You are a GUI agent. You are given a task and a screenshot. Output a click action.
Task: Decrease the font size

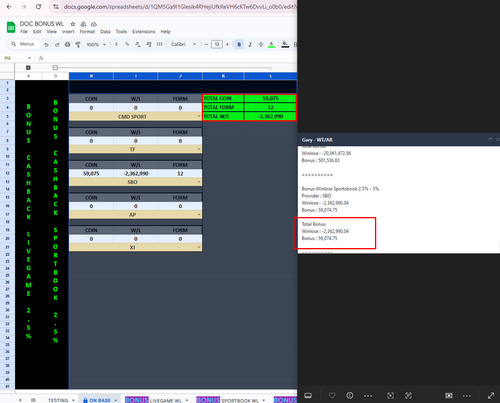pos(206,44)
